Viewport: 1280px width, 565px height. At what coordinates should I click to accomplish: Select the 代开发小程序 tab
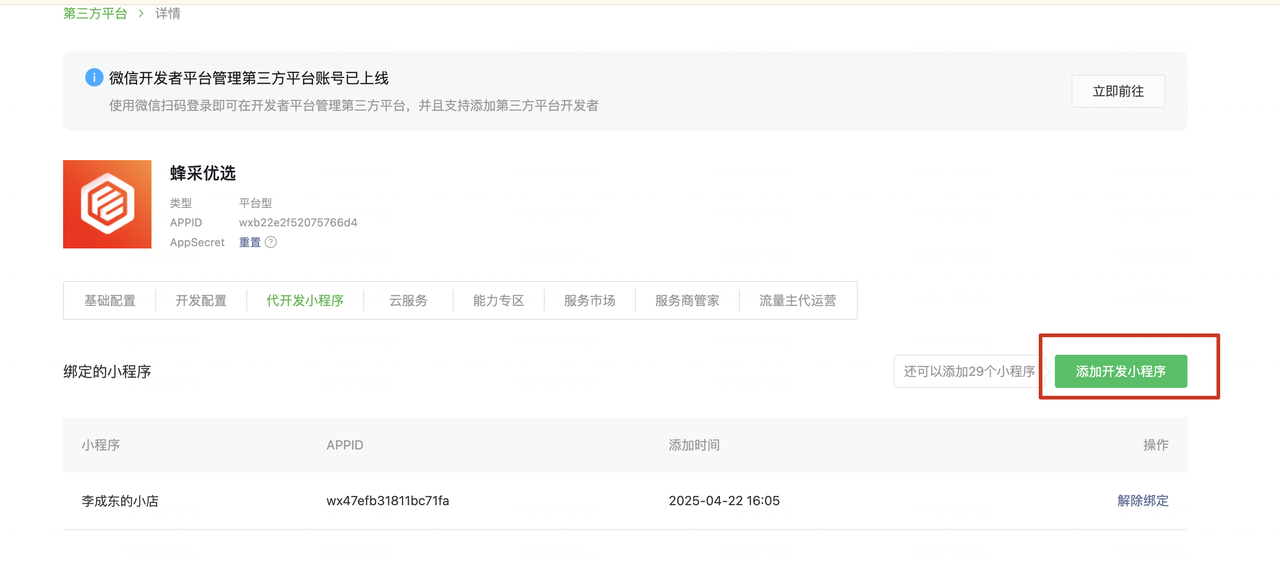pos(305,300)
